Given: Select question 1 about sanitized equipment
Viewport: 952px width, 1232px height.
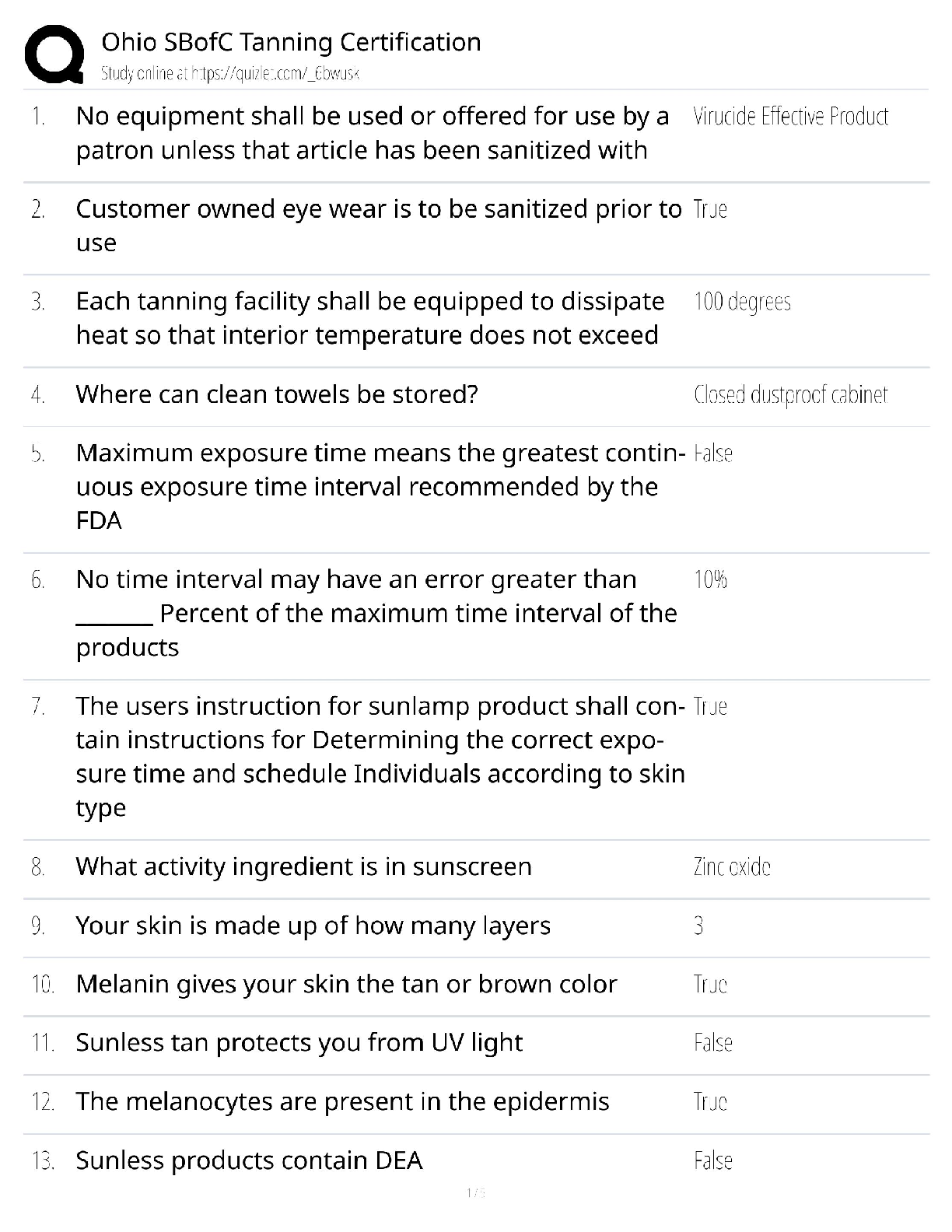Looking at the screenshot, I should coord(372,133).
